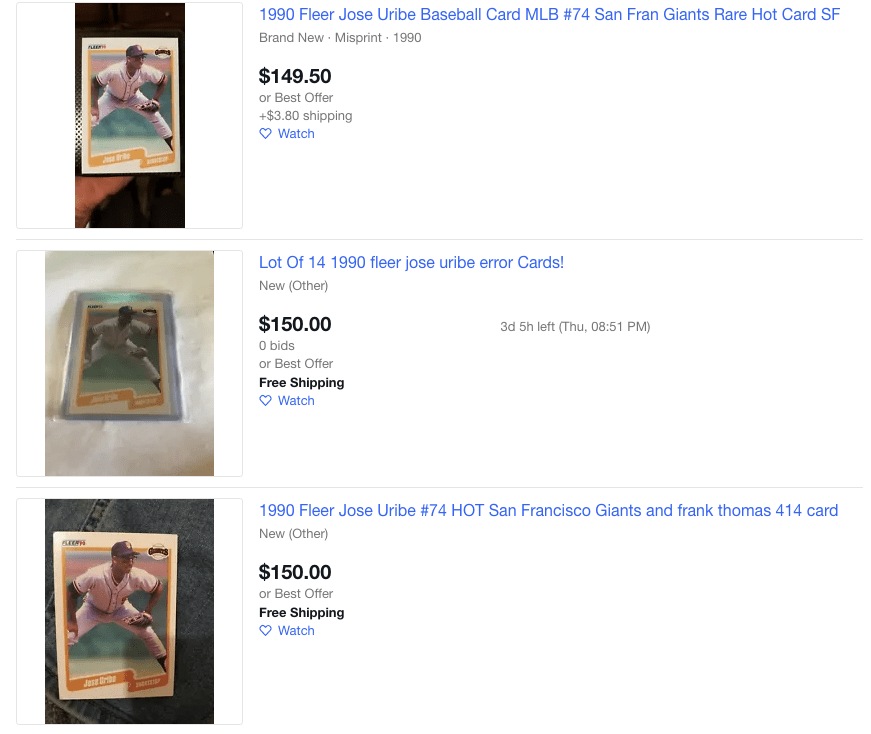Click the heart icon on the frank thomas listing
The width and height of the screenshot is (871, 734).
pos(265,631)
